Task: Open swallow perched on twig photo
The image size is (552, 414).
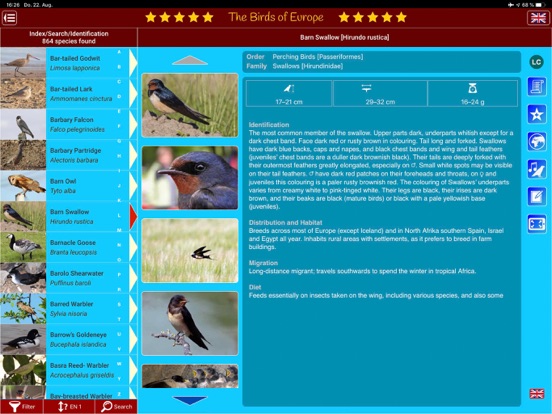Action: point(190,323)
